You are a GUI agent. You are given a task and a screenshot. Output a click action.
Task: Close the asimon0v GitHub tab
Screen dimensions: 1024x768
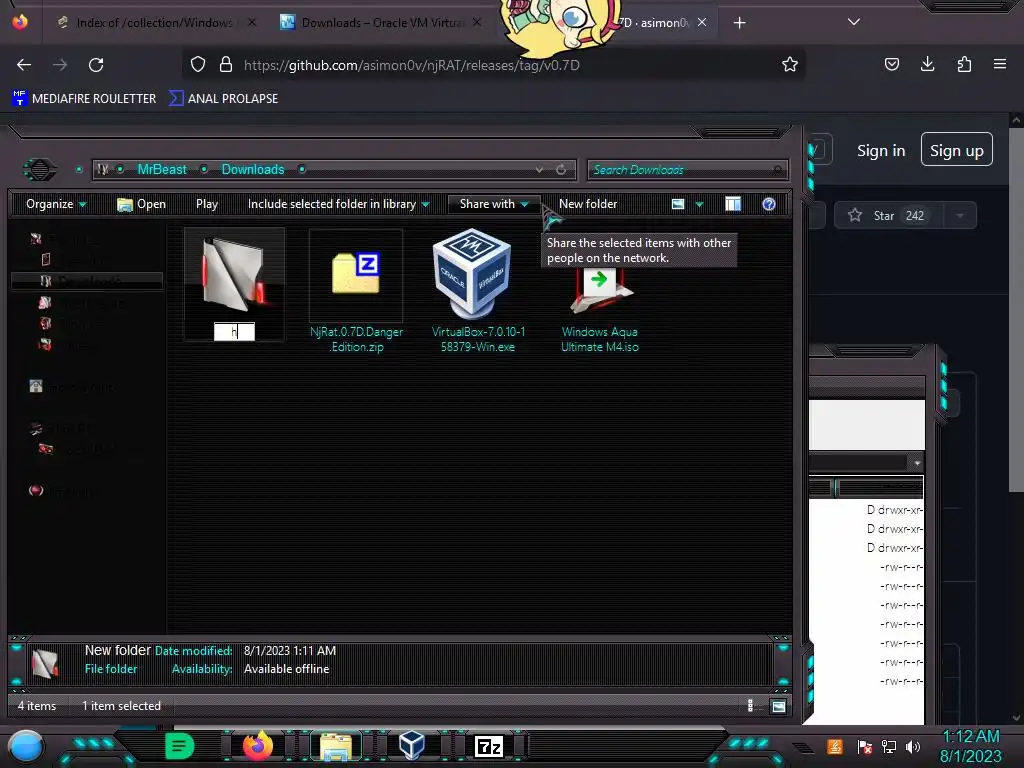701,22
